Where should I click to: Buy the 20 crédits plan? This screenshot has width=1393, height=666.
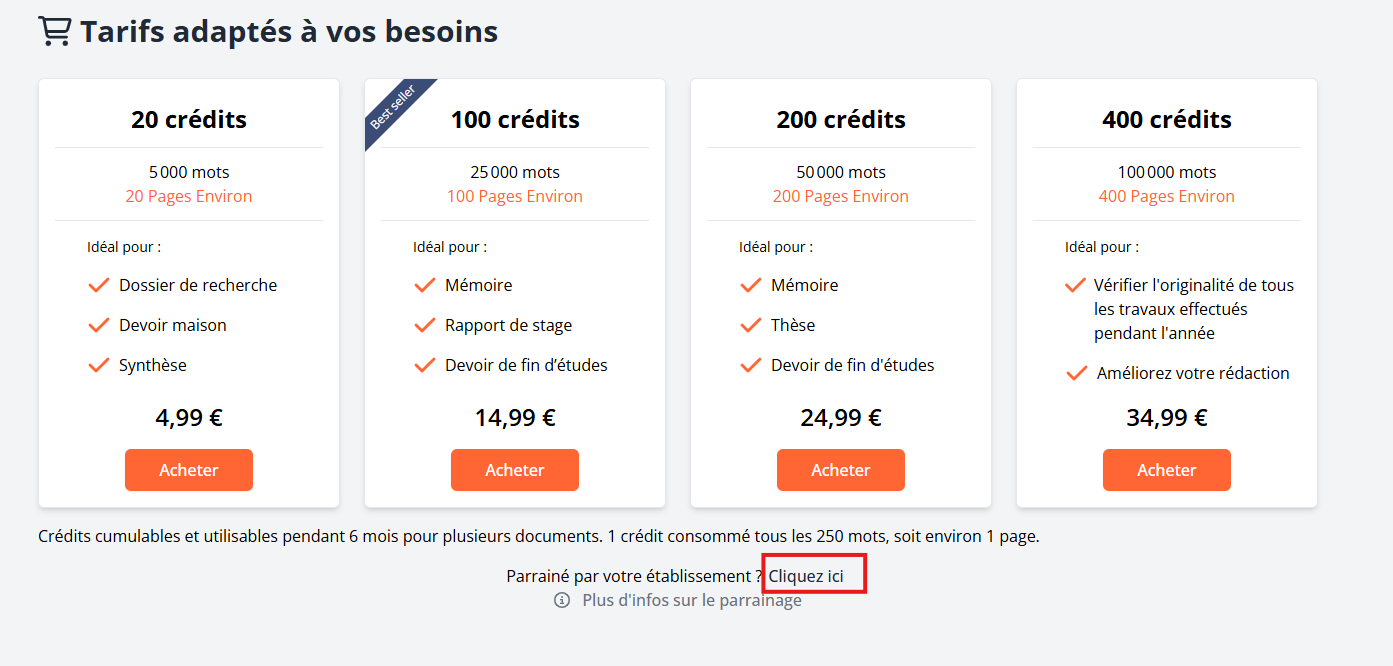[x=189, y=470]
